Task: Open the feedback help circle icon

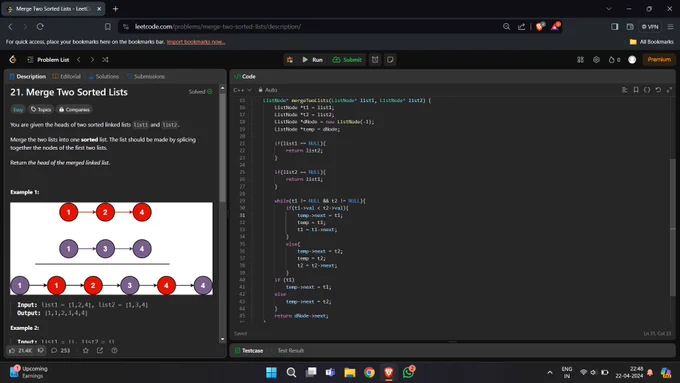Action: [x=114, y=350]
